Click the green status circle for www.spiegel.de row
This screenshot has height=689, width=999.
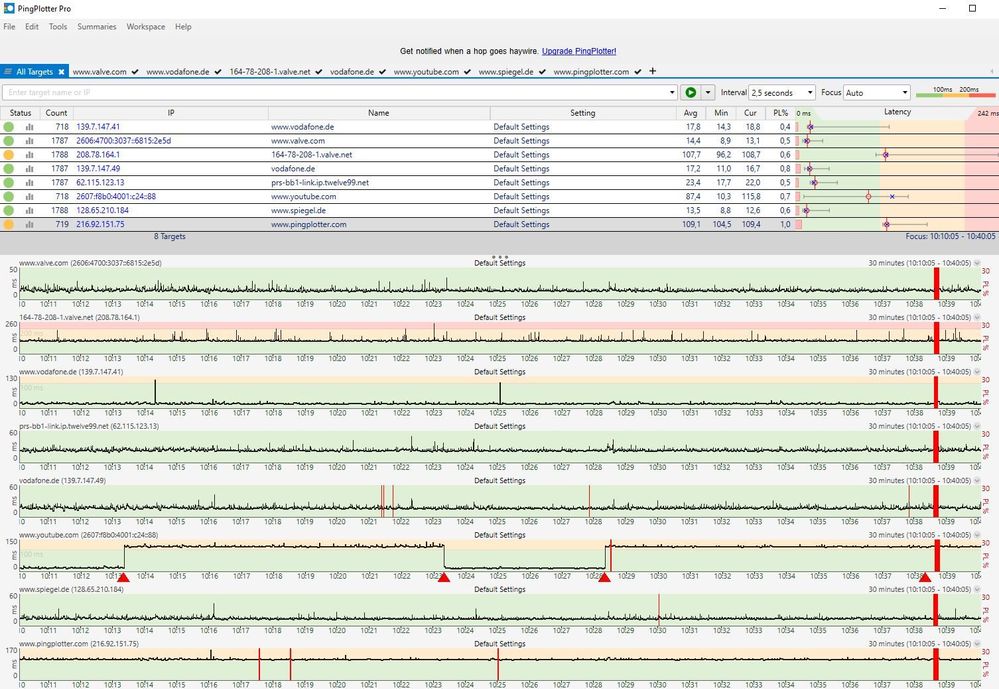coord(9,211)
